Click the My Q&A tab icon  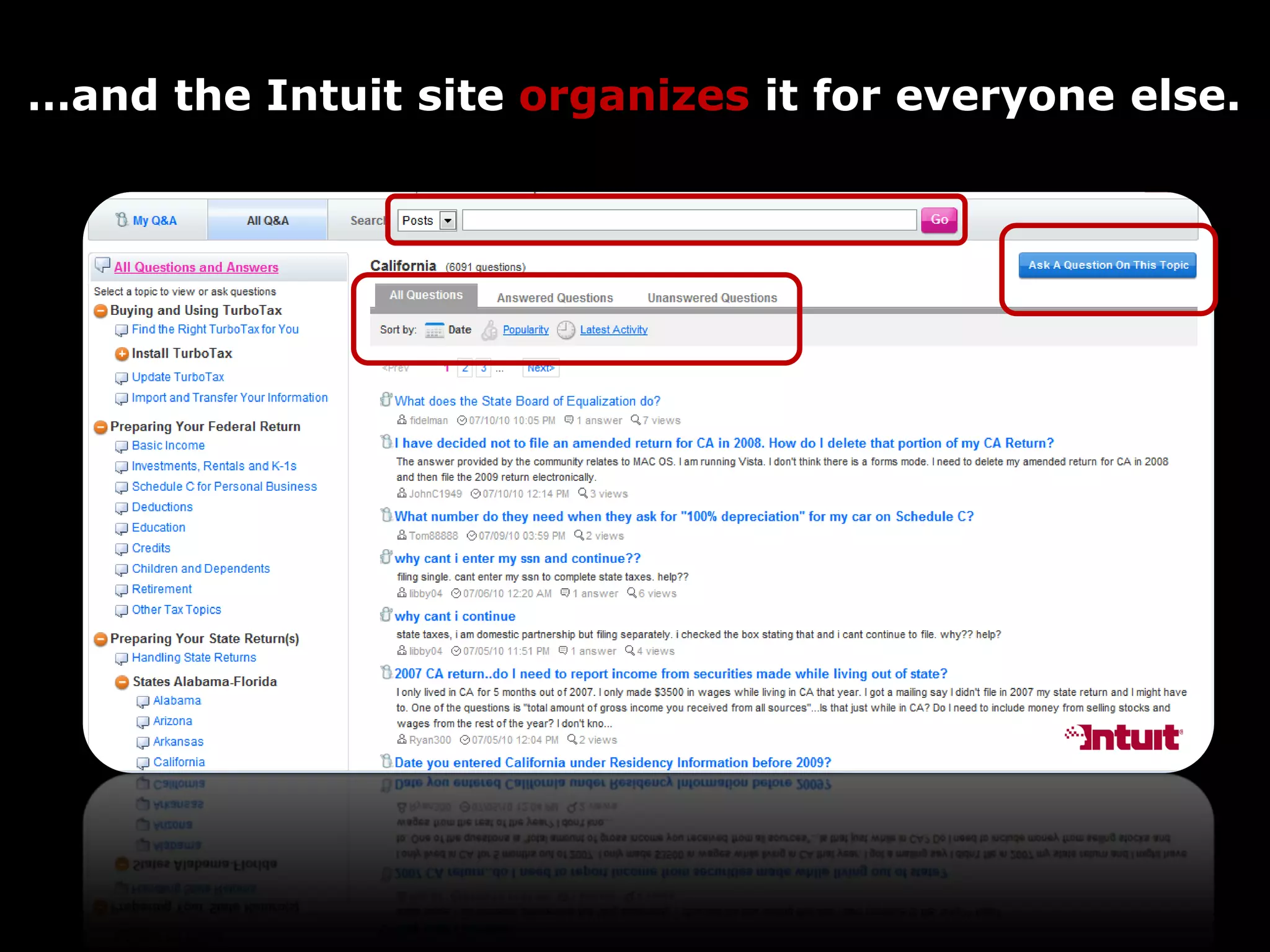coord(122,220)
